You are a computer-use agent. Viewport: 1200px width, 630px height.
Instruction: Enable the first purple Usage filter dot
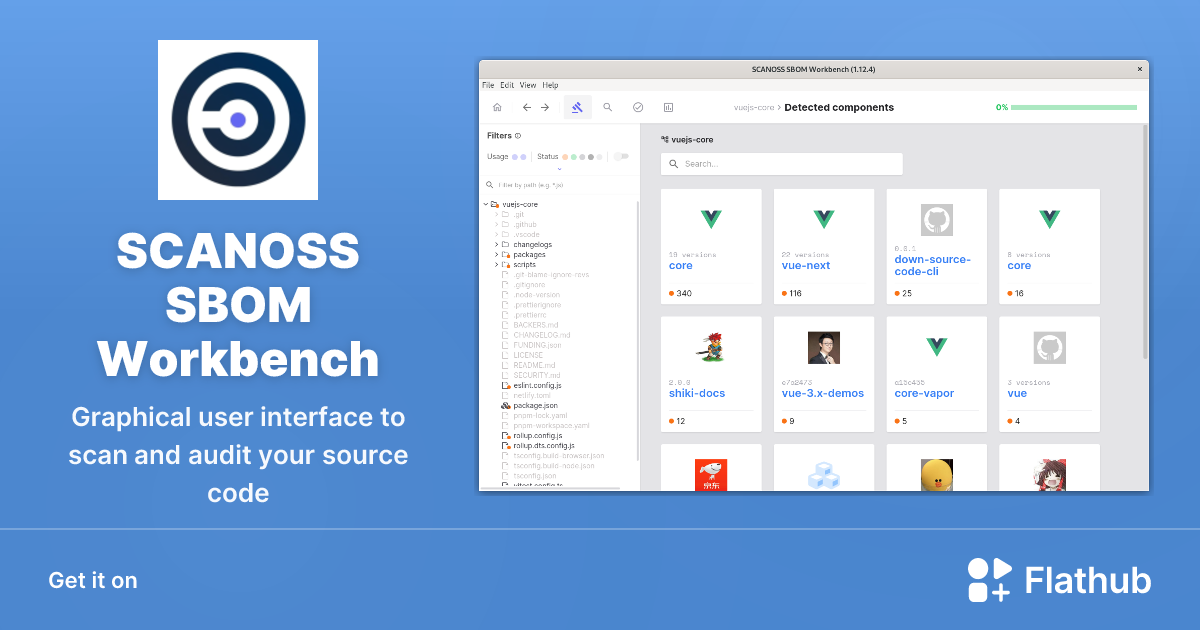pos(514,157)
